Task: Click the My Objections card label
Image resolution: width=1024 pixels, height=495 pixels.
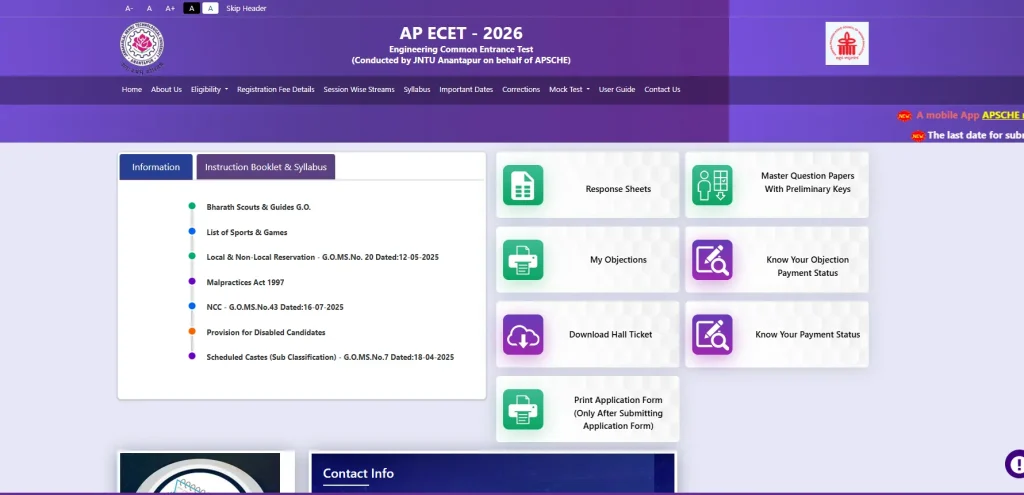Action: click(618, 260)
